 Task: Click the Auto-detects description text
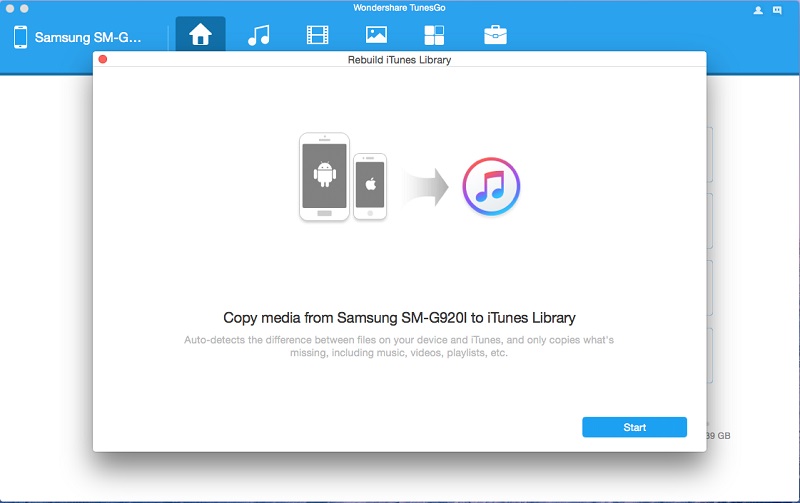399,346
